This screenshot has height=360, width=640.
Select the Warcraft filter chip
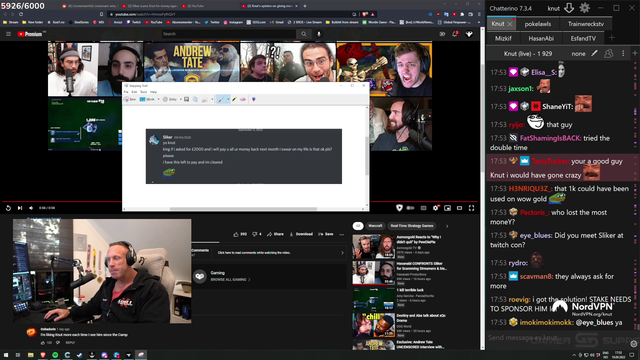375,226
